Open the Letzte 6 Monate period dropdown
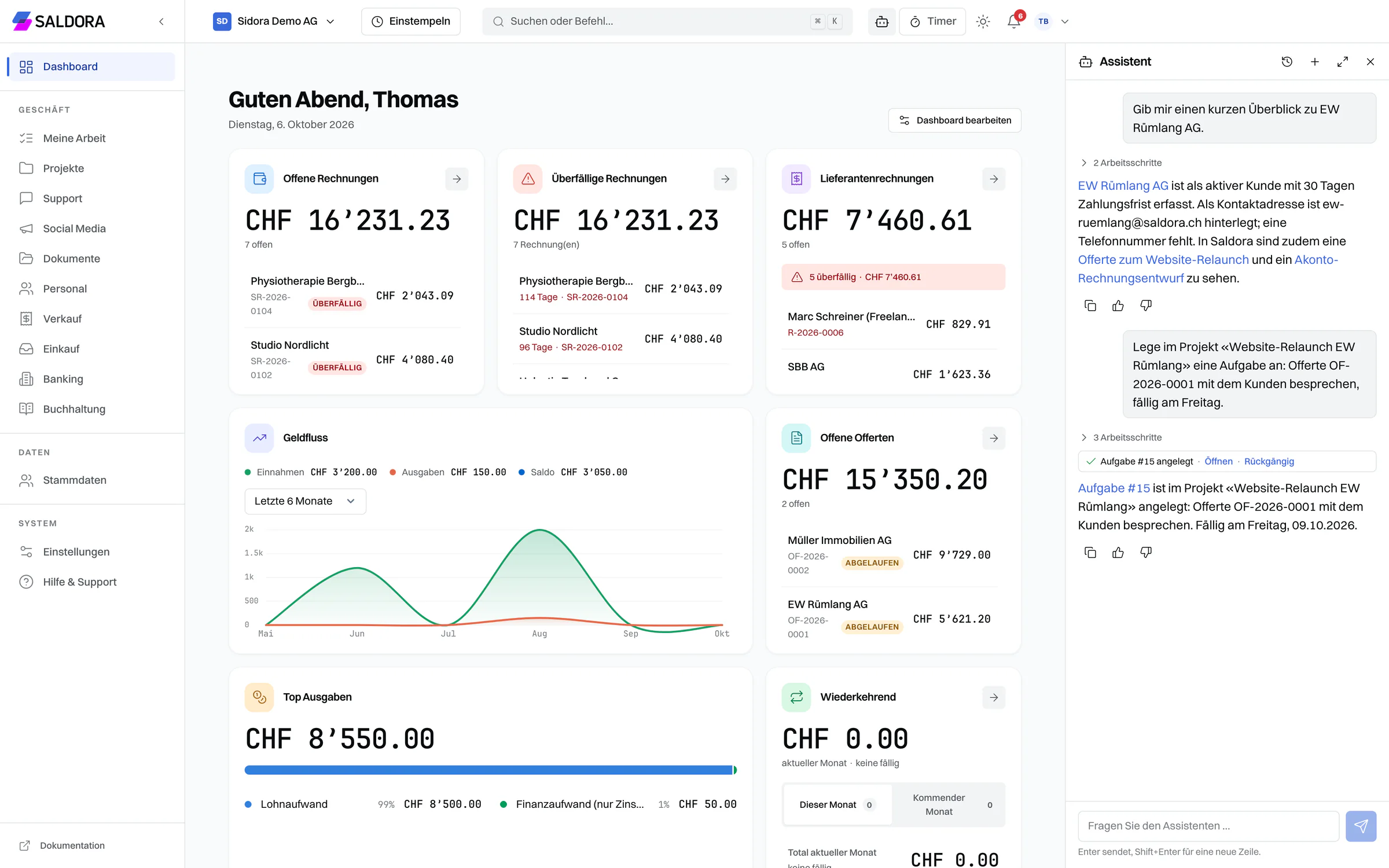This screenshot has height=868, width=1389. click(x=305, y=501)
